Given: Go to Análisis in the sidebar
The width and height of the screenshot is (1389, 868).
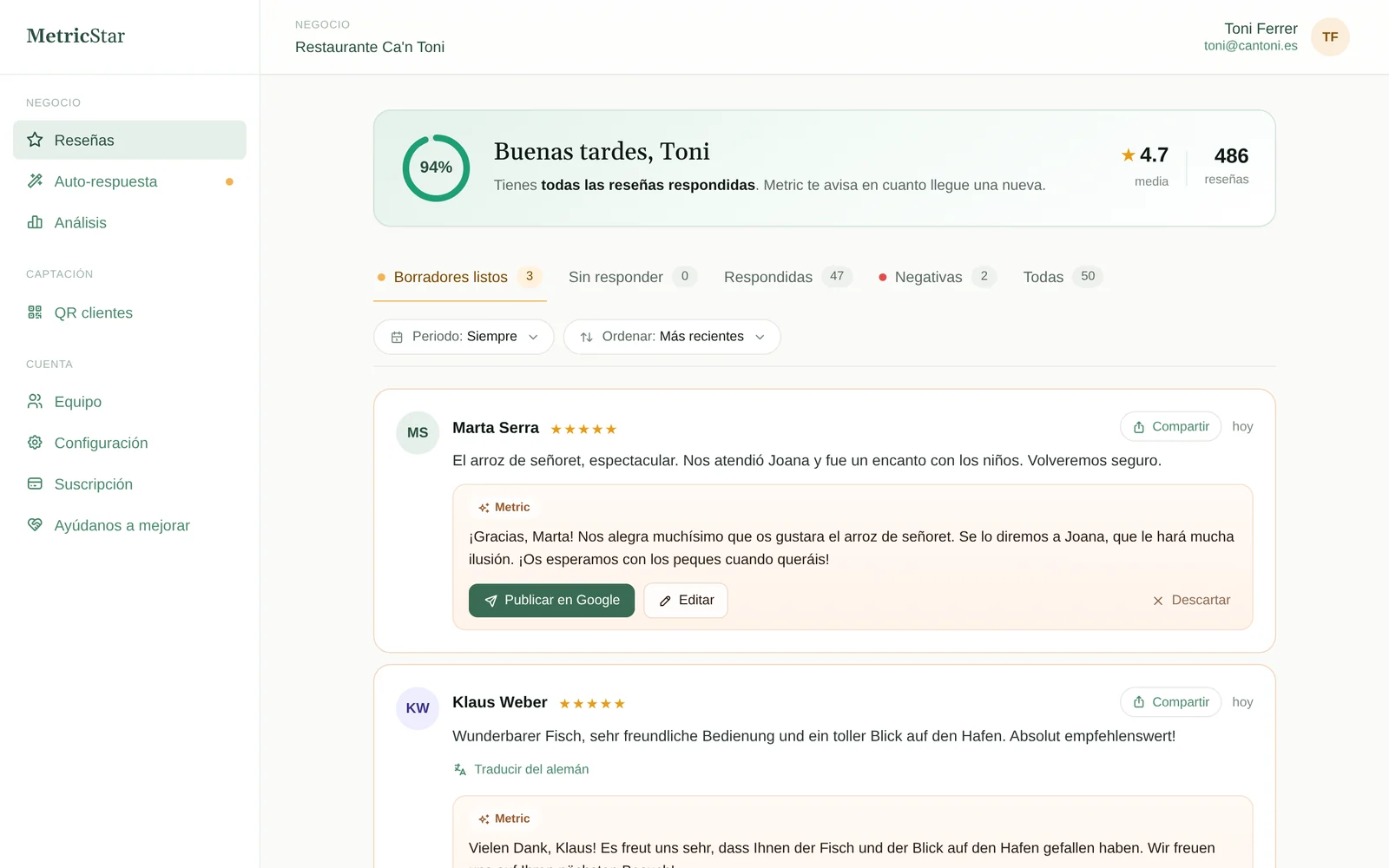Looking at the screenshot, I should [129, 222].
